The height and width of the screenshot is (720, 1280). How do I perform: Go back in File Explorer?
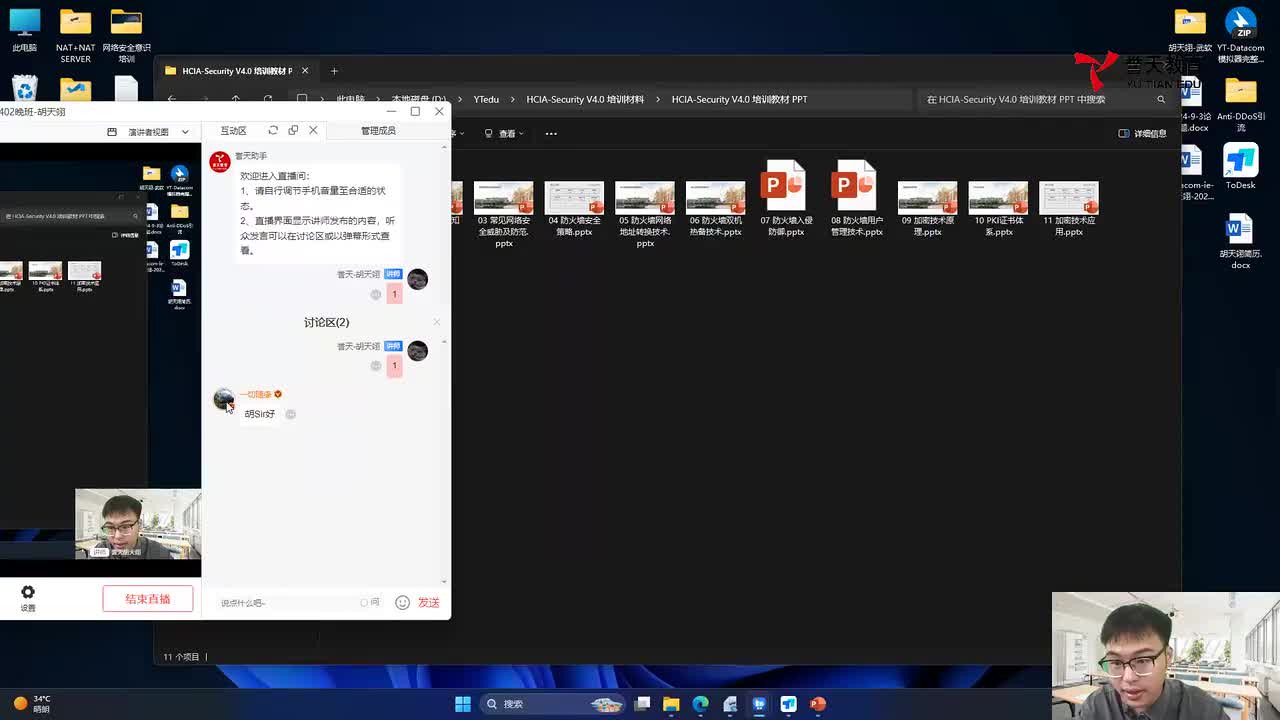tap(172, 99)
